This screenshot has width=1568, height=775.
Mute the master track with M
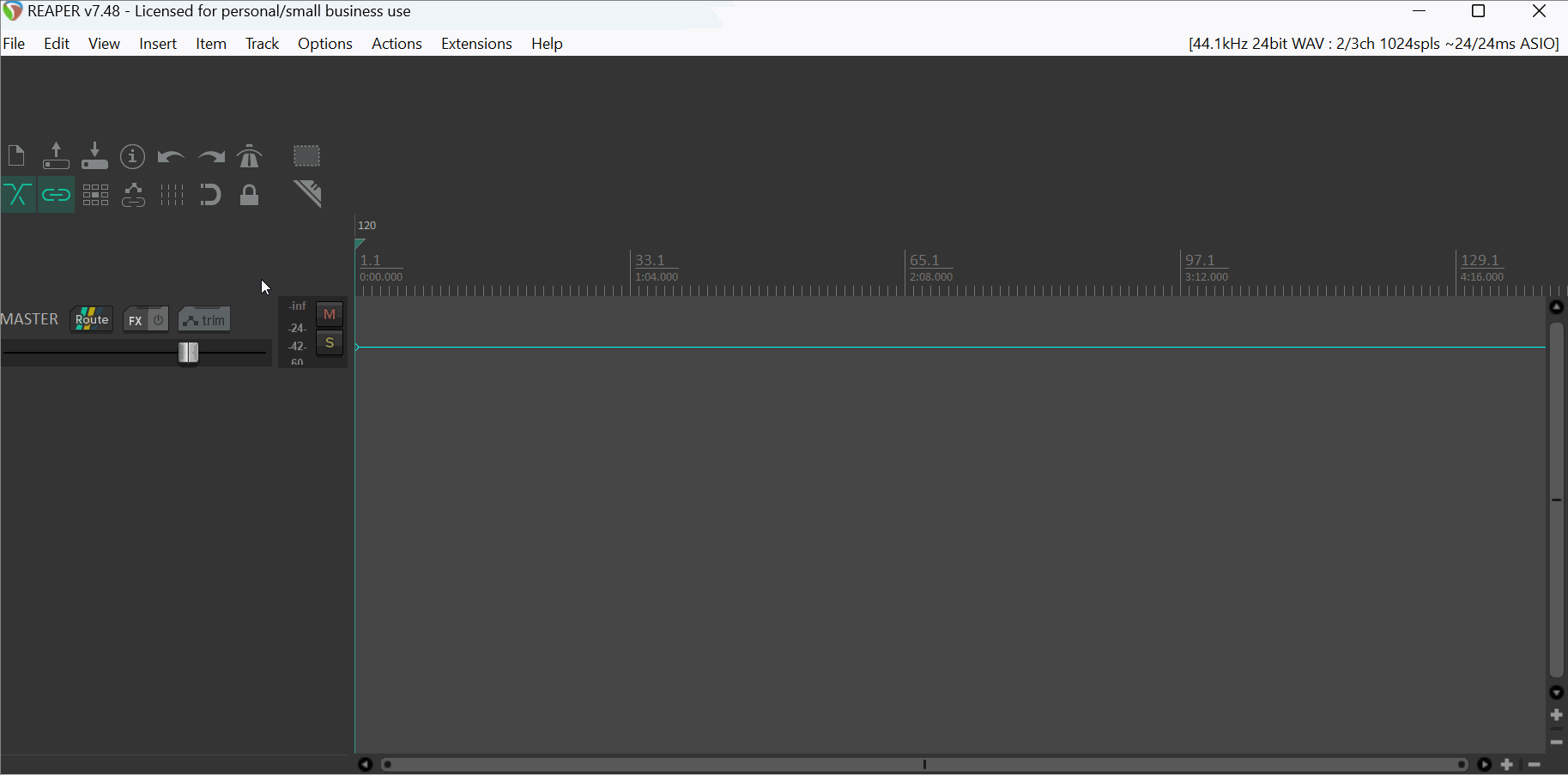coord(330,314)
